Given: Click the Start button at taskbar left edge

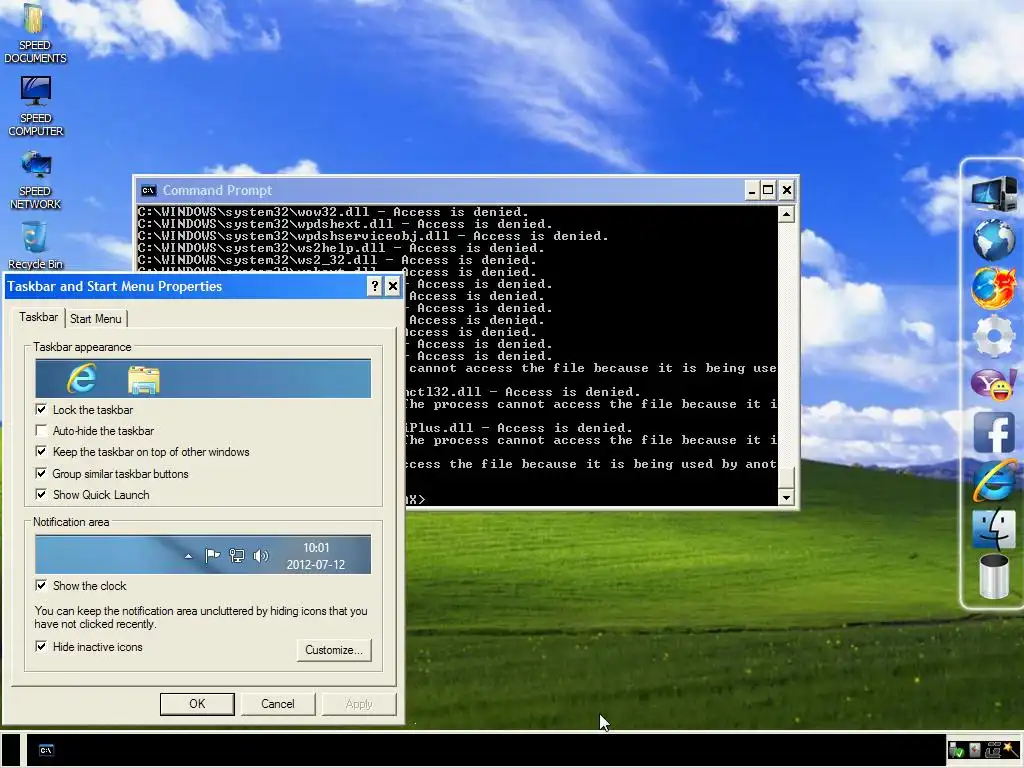Looking at the screenshot, I should (10, 750).
